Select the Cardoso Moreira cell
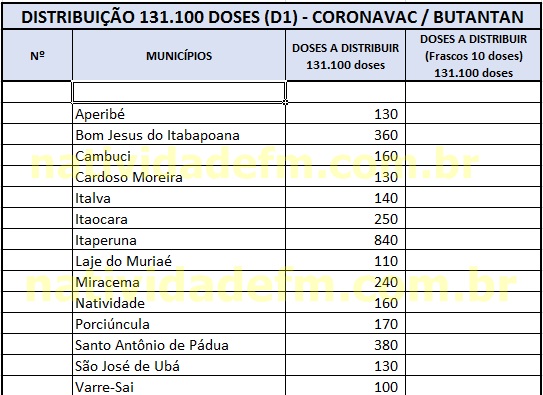The width and height of the screenshot is (543, 395). pos(179,177)
